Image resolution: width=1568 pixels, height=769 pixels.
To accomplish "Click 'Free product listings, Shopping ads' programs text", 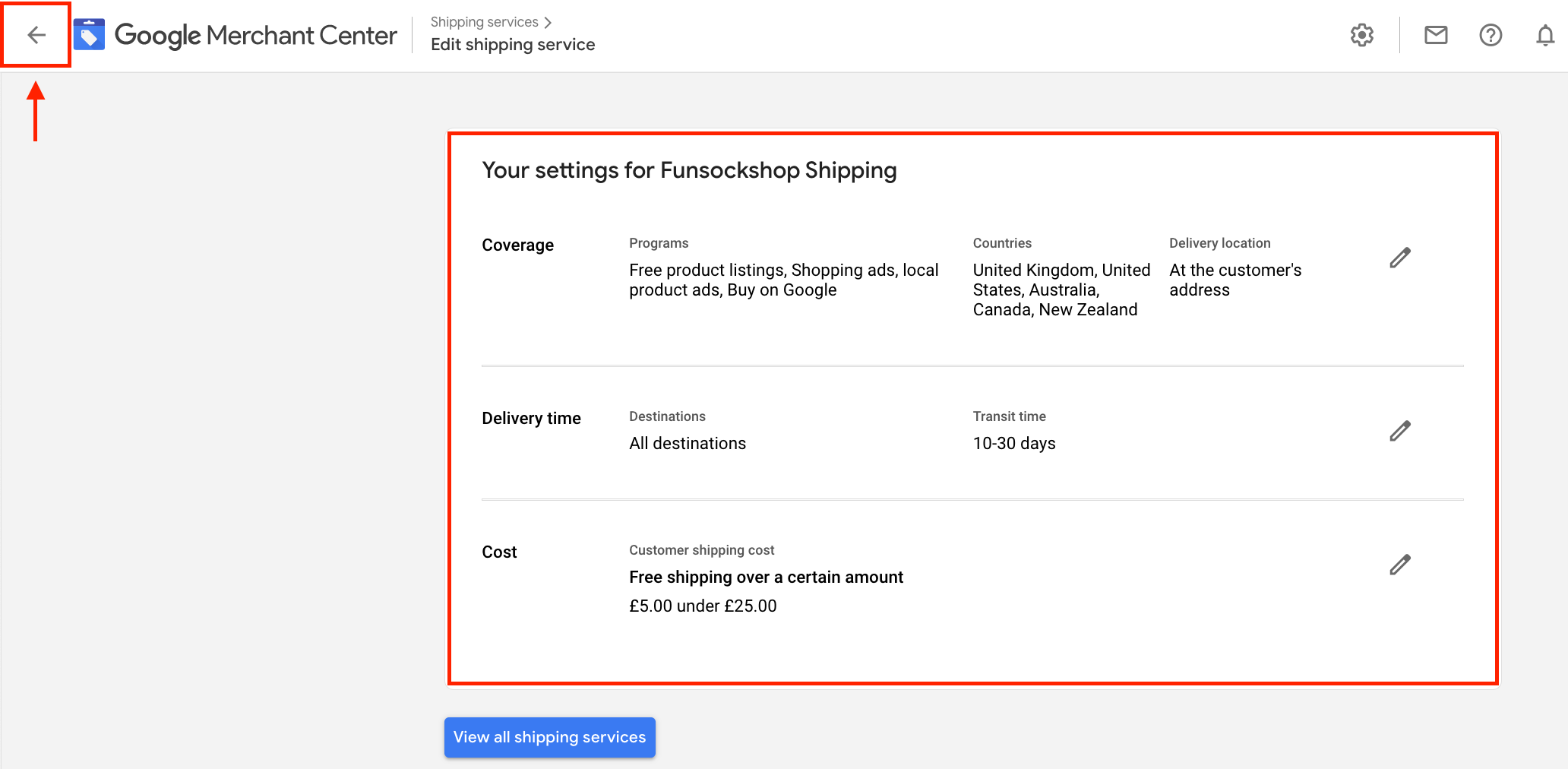I will click(x=784, y=280).
